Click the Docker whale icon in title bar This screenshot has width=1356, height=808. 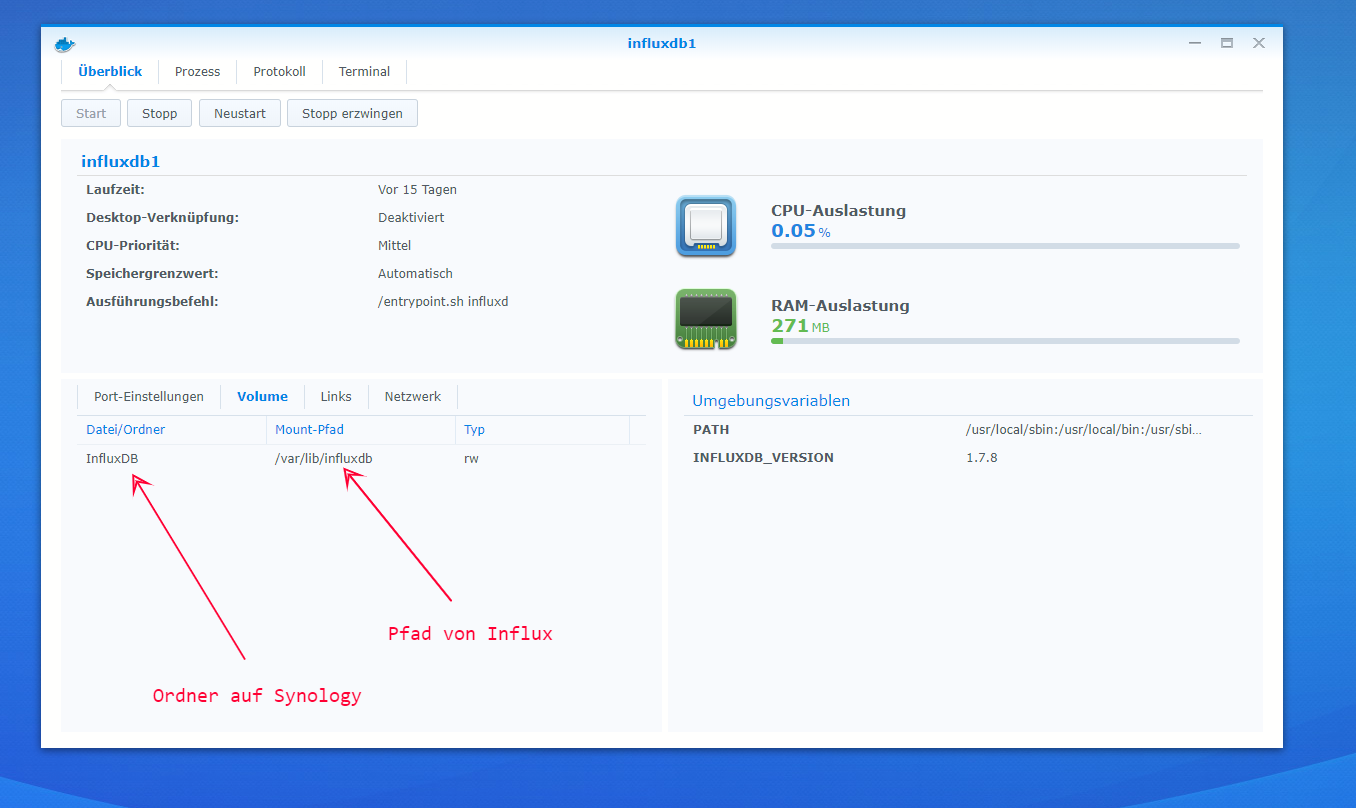pos(65,44)
